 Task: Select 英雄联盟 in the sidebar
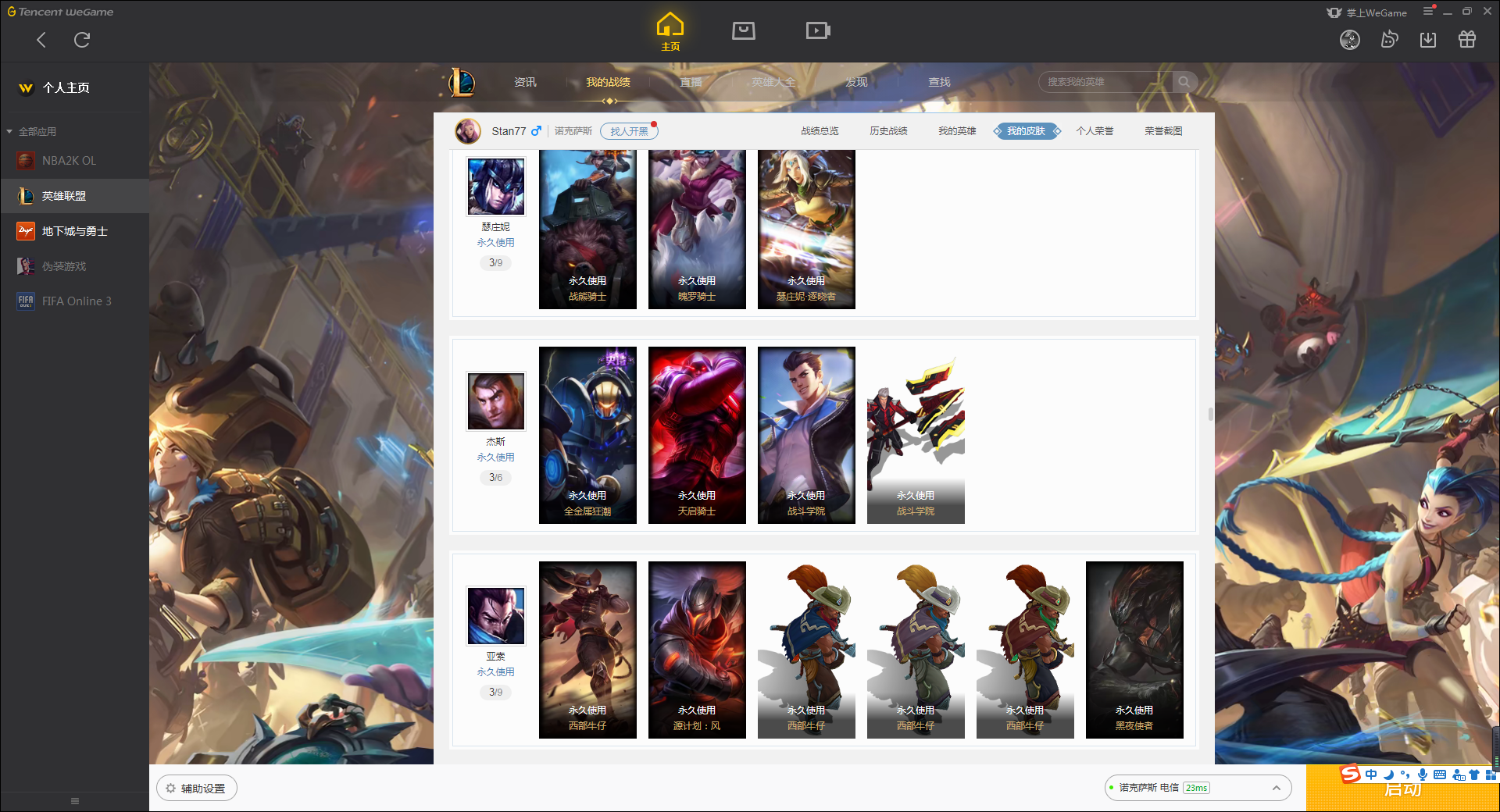click(x=74, y=196)
